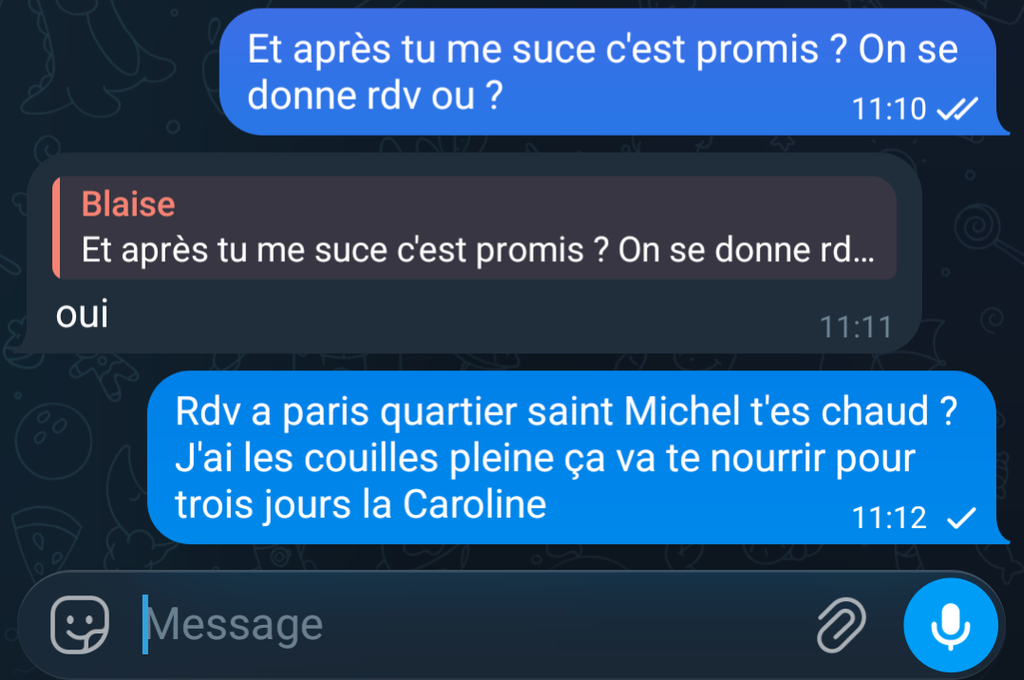Click the double check mark read receipt
The image size is (1024, 680).
coord(957,108)
